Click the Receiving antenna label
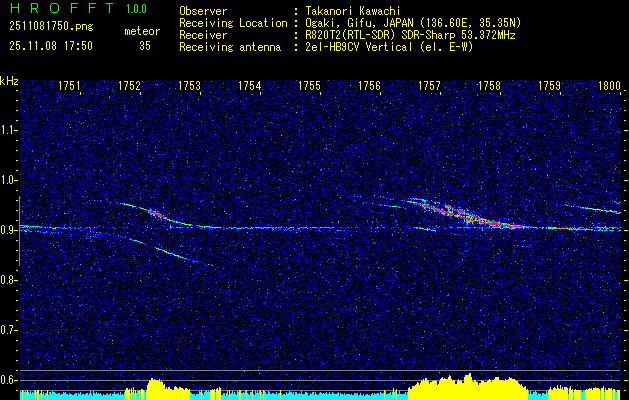 click(x=230, y=47)
